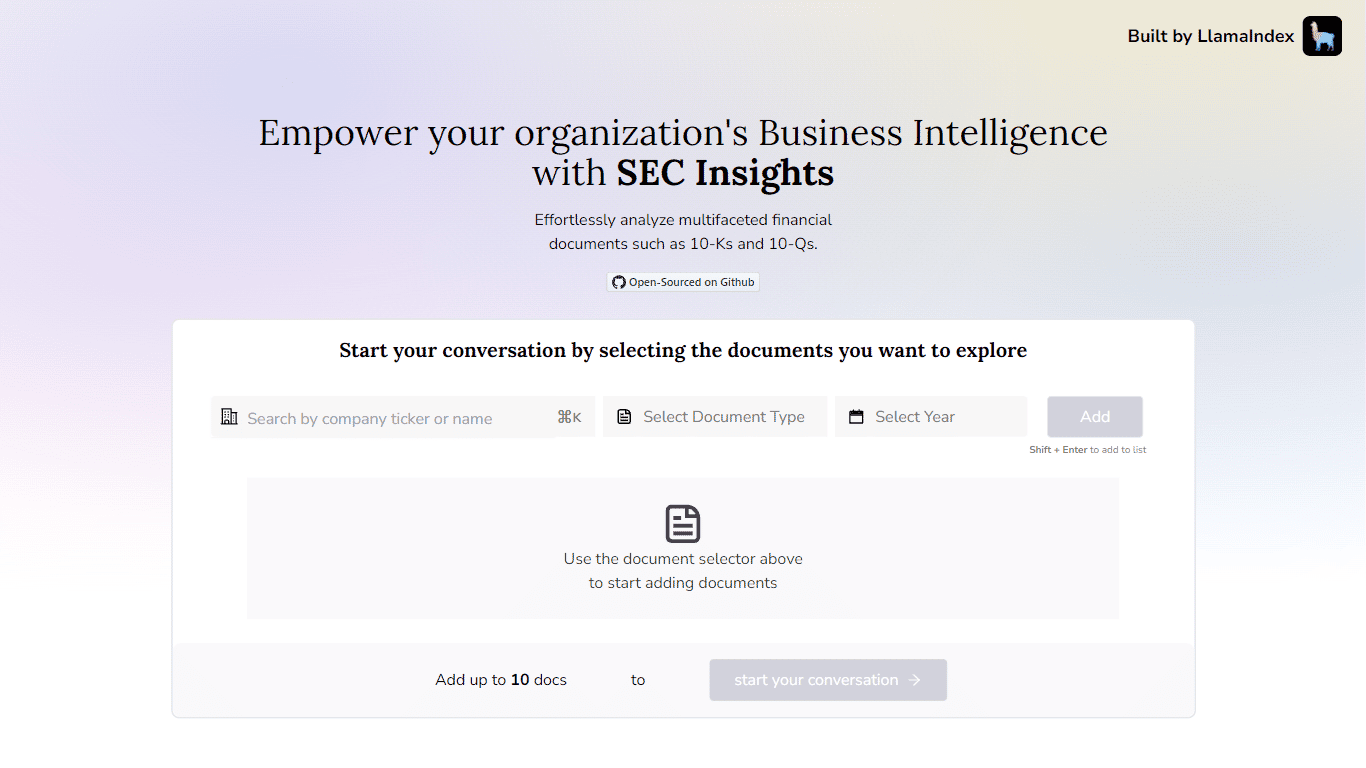Click the large document icon in the empty list

pos(683,524)
